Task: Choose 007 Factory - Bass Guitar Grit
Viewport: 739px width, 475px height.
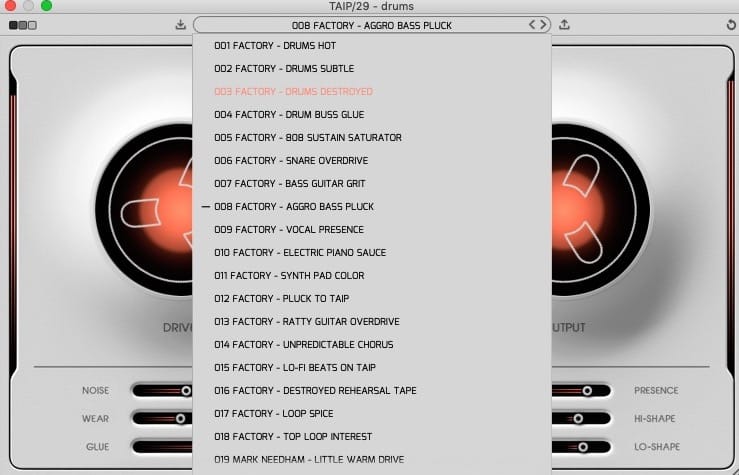Action: pyautogui.click(x=372, y=184)
